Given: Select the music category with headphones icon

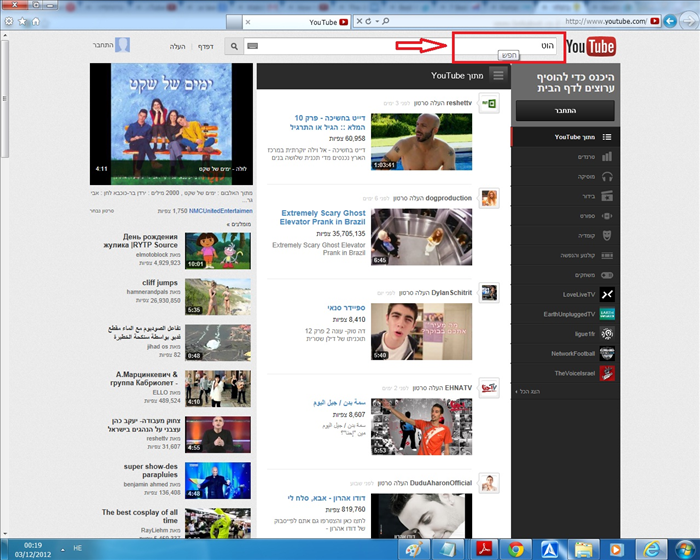Looking at the screenshot, I should point(565,176).
